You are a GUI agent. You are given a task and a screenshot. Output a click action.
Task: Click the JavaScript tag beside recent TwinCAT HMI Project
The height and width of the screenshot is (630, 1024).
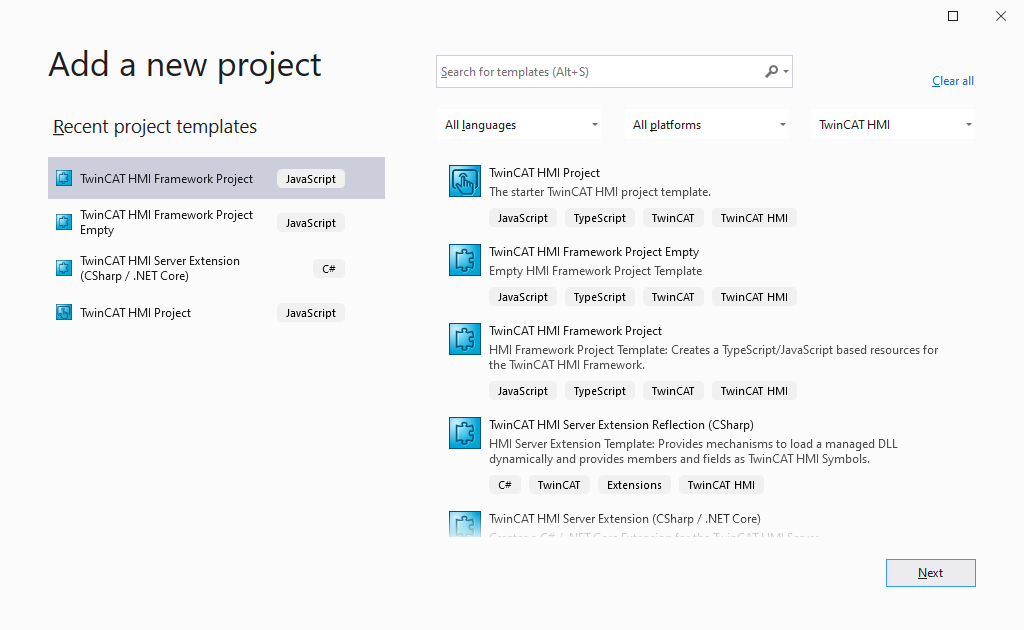point(311,313)
